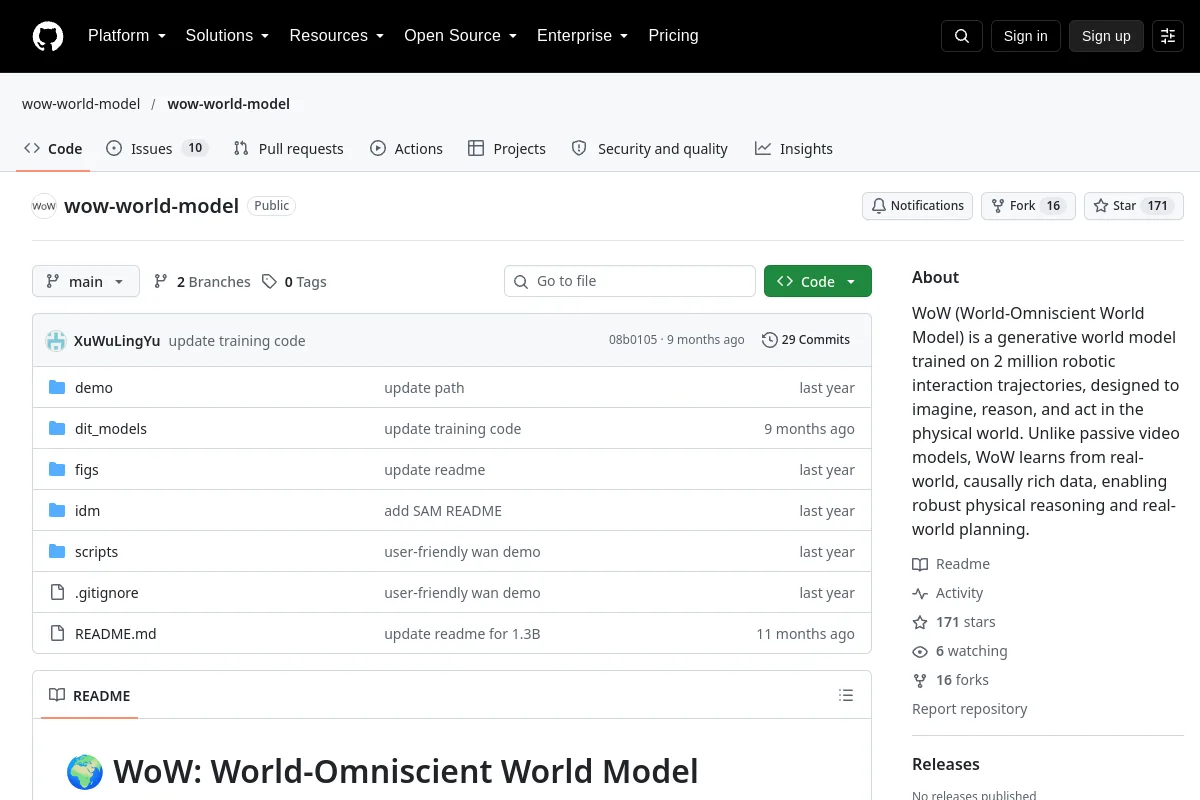Switch to the Code tab
The image size is (1200, 800).
coord(53,148)
